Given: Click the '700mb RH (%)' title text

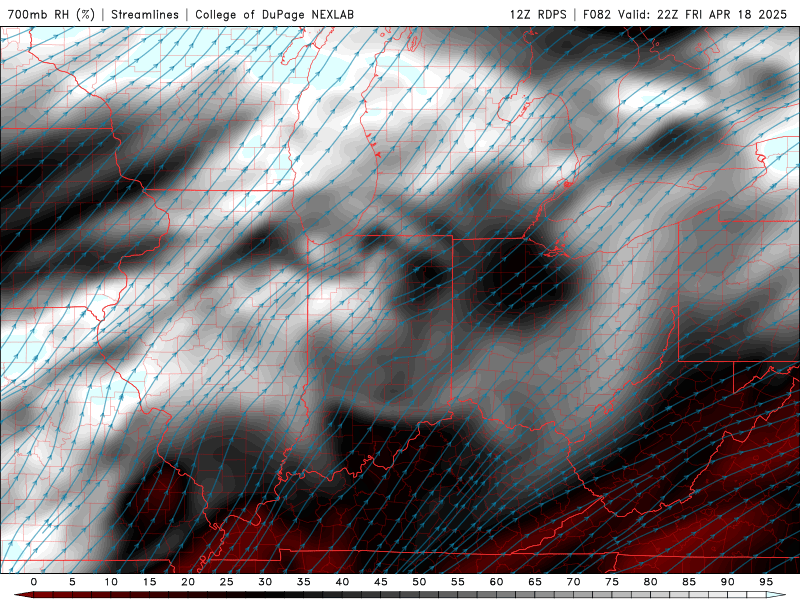Looking at the screenshot, I should pos(52,14).
